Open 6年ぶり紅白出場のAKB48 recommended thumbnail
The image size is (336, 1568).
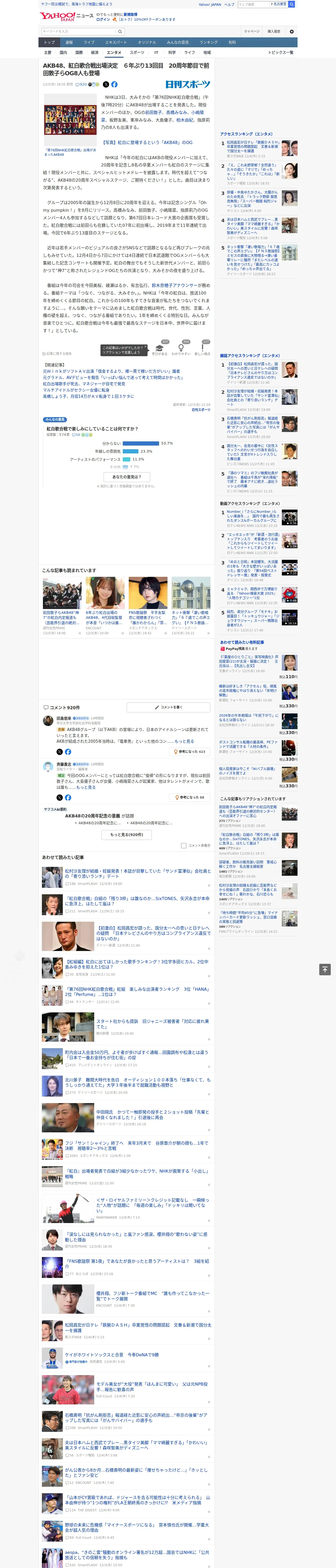(x=105, y=593)
